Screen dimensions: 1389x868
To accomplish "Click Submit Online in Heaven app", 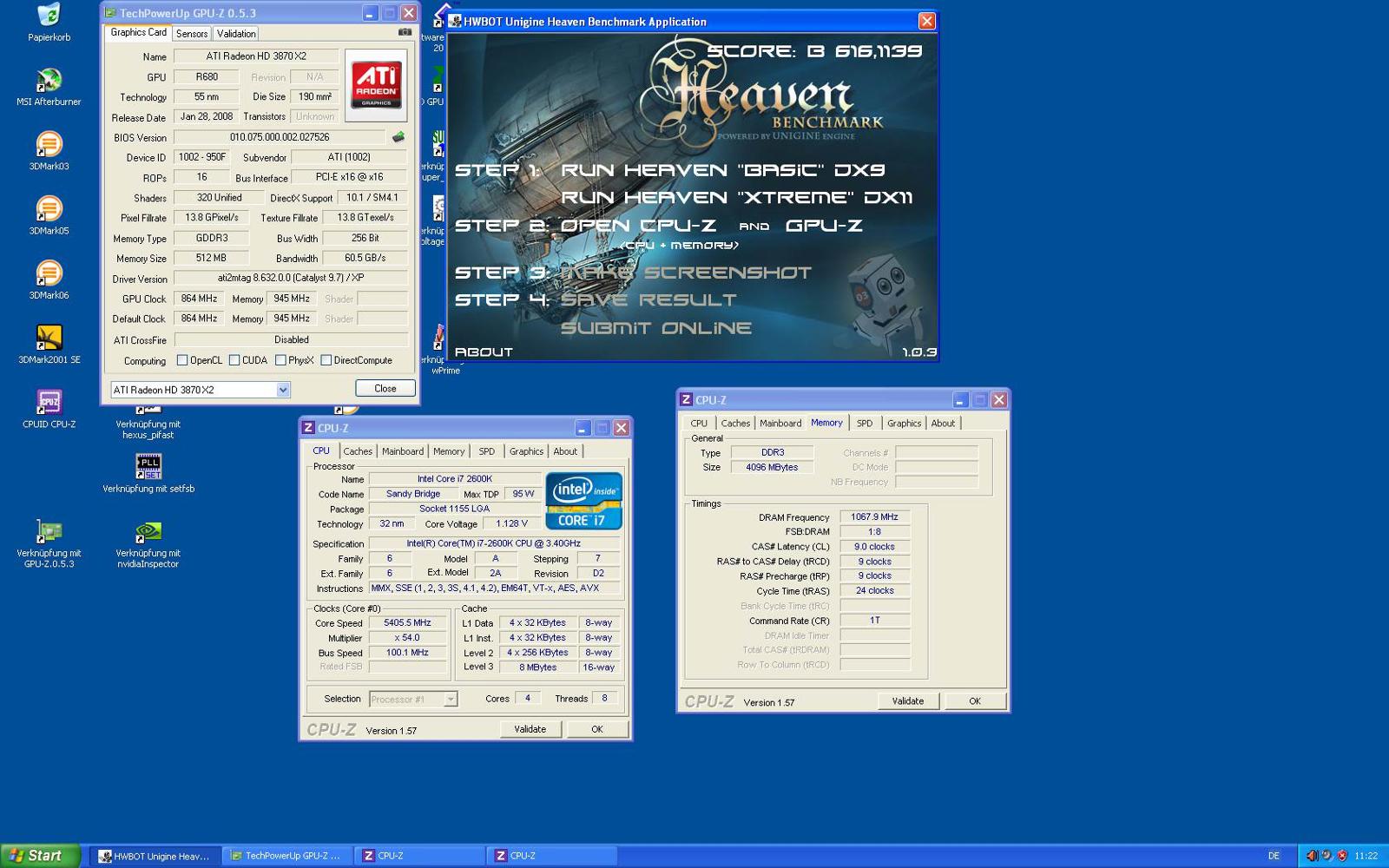I will 656,328.
